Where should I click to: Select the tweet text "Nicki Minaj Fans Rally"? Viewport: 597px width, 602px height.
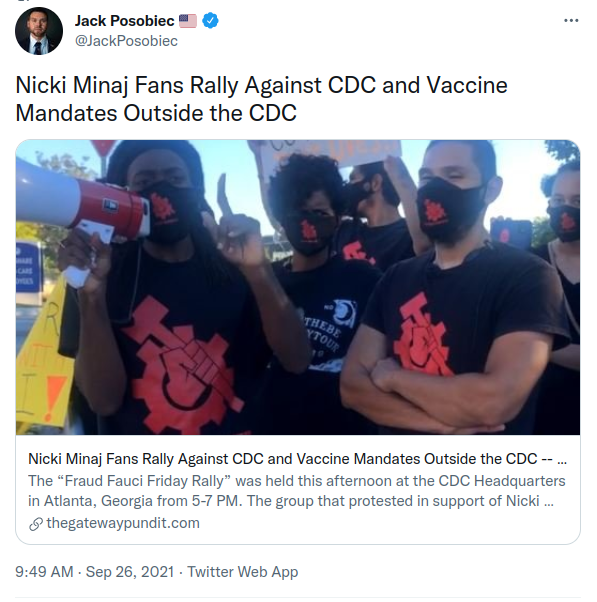[127, 85]
